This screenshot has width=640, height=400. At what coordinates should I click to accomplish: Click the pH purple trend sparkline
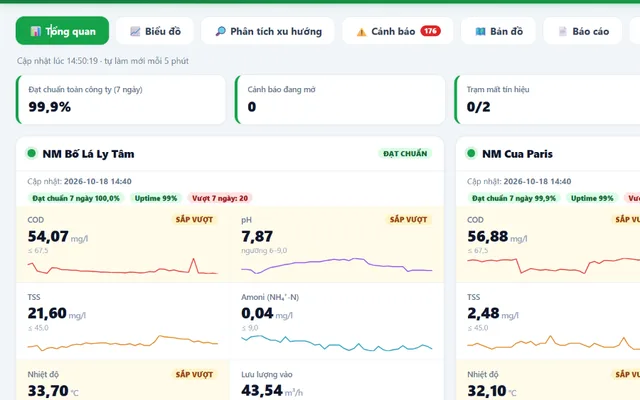click(337, 266)
